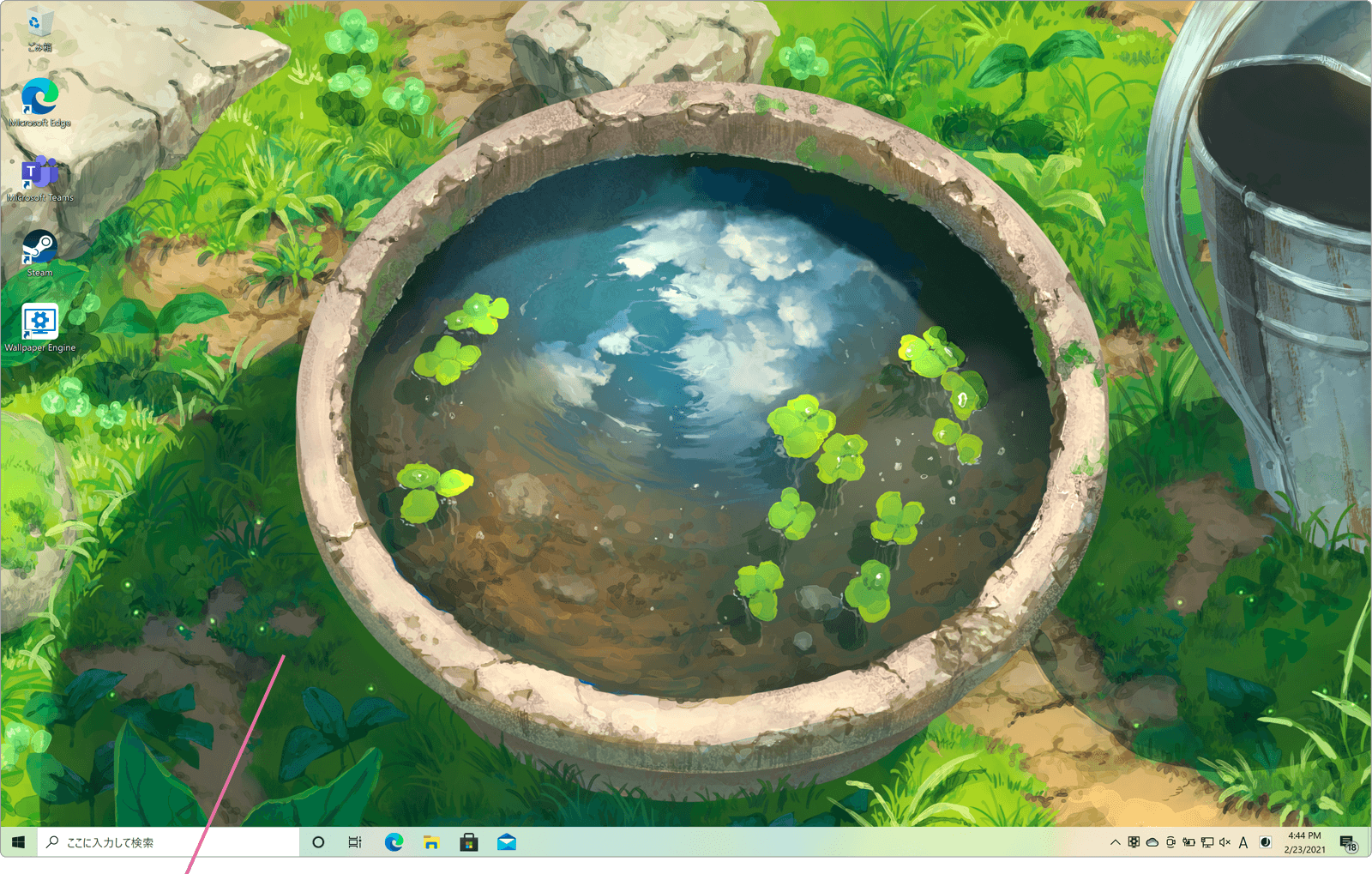Open the Mail app from the taskbar
The height and width of the screenshot is (874, 1372).
pyautogui.click(x=507, y=842)
